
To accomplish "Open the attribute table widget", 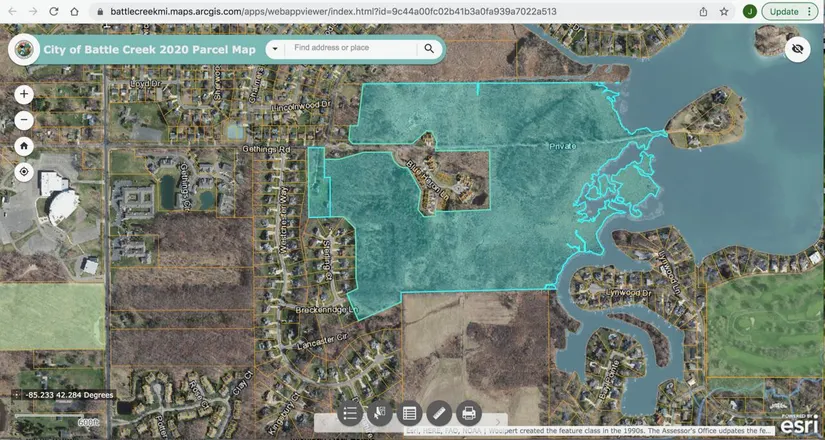I will (x=409, y=413).
